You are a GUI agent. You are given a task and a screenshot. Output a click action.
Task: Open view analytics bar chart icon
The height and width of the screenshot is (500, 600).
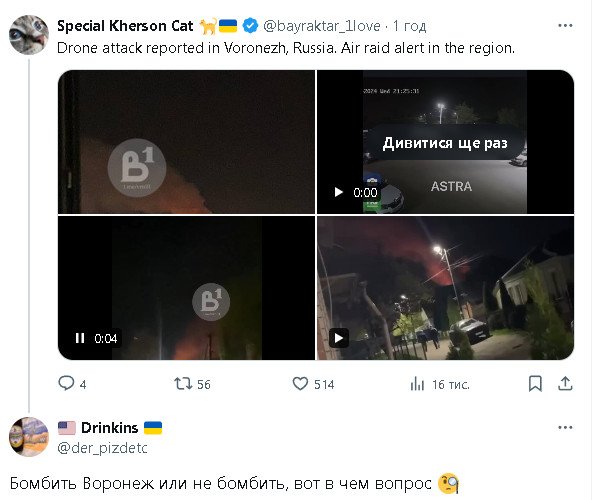[417, 383]
